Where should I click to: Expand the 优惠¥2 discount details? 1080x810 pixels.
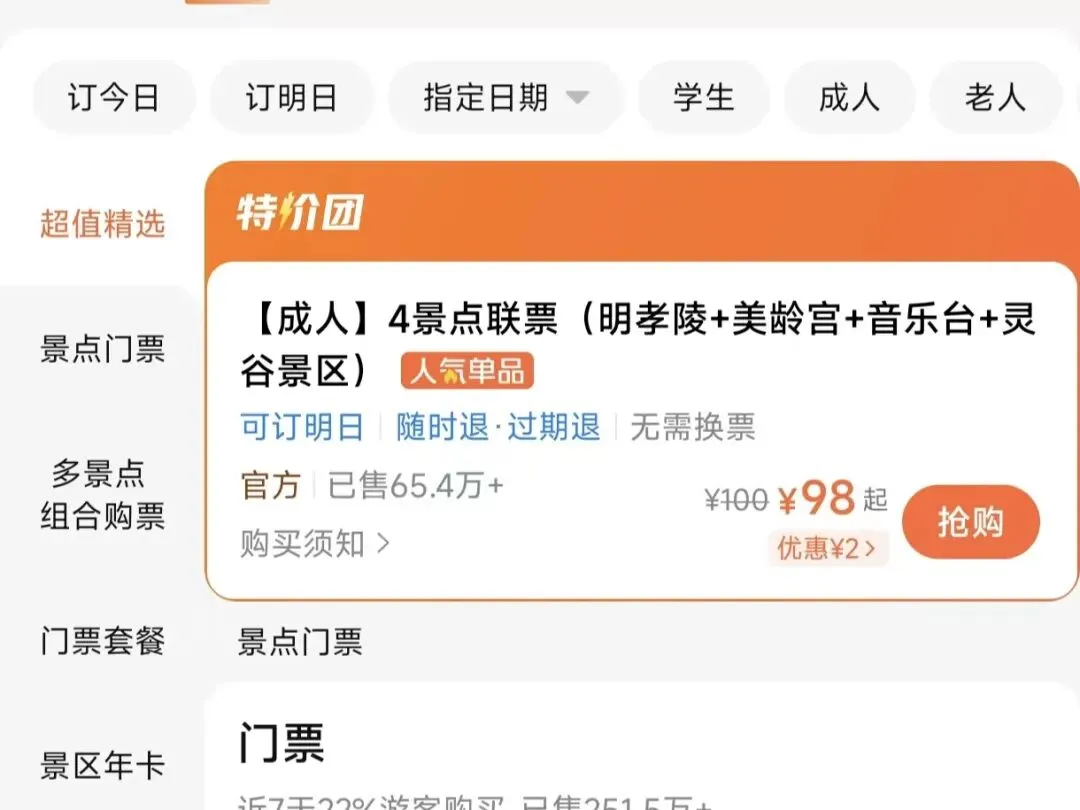pyautogui.click(x=827, y=549)
